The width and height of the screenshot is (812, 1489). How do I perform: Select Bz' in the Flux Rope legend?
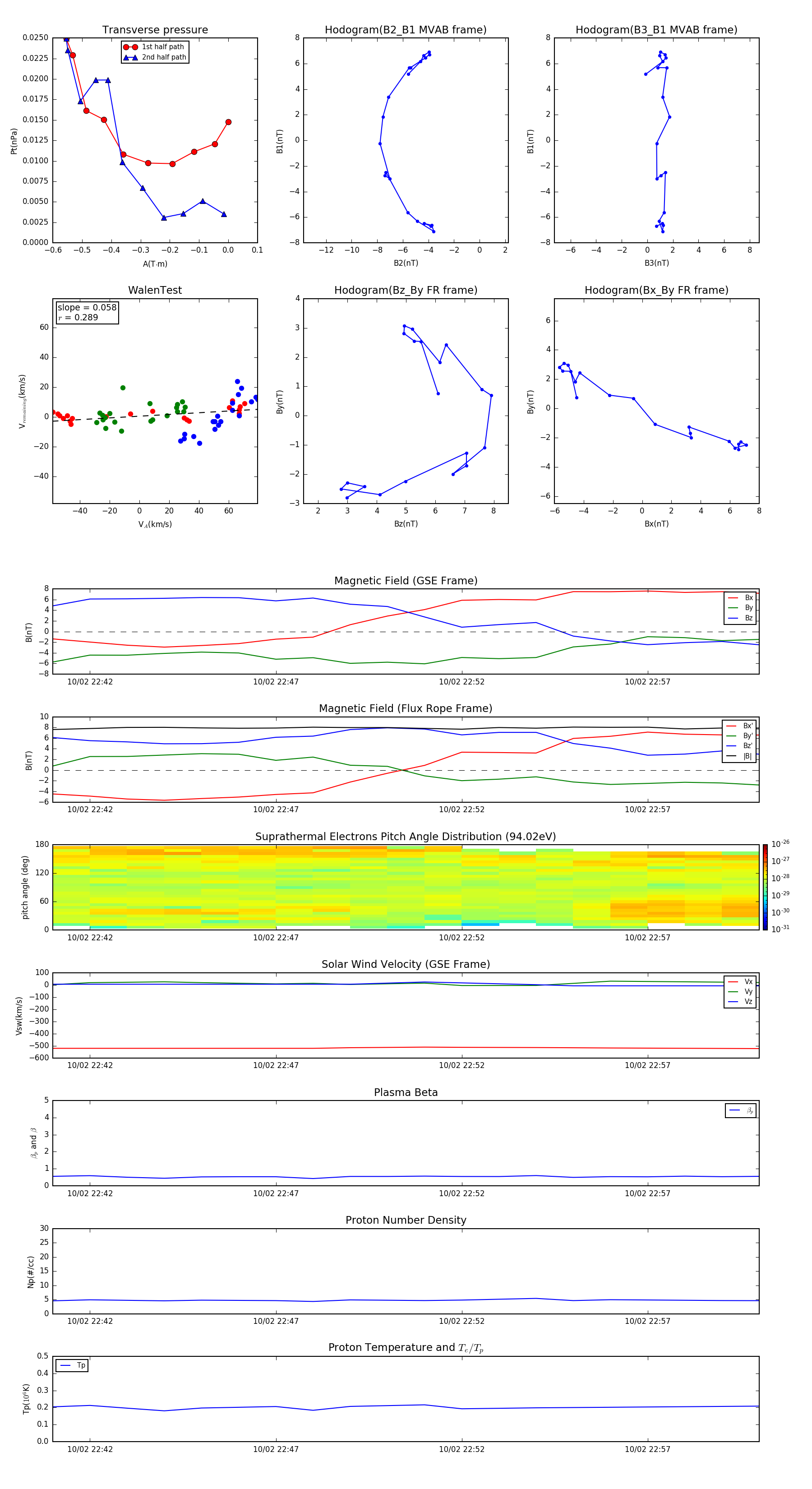pos(740,746)
